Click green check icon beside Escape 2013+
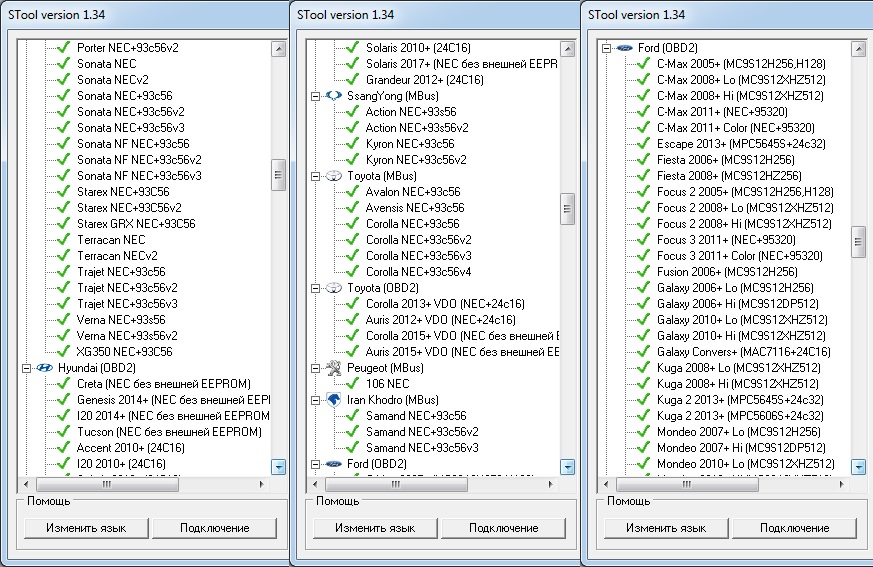 644,144
